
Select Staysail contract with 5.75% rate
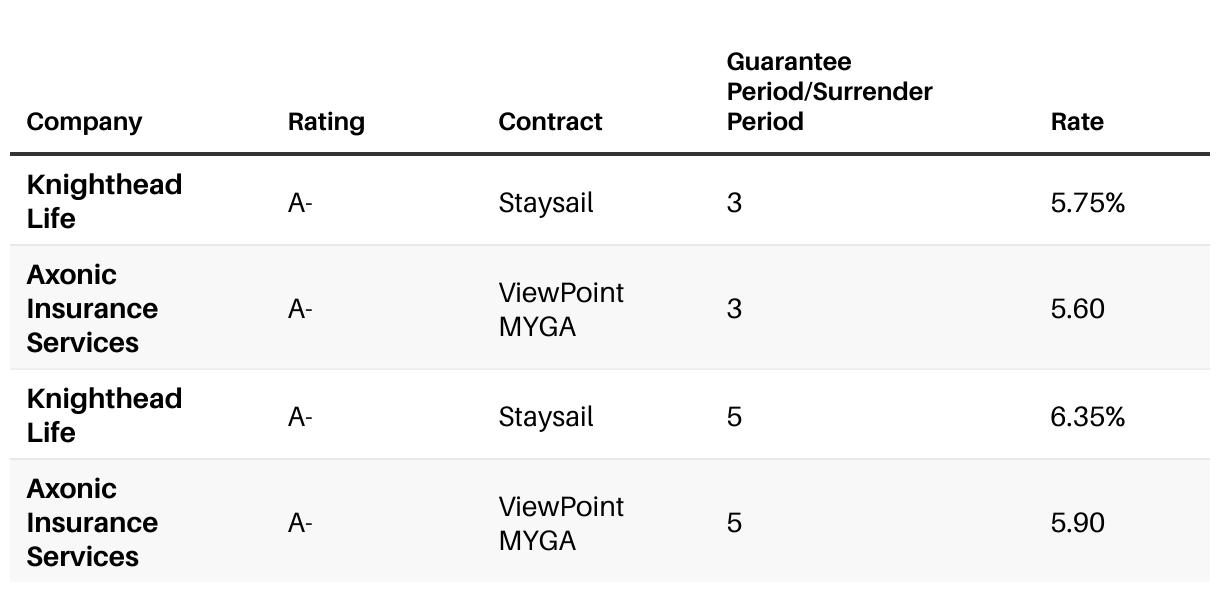[x=546, y=204]
